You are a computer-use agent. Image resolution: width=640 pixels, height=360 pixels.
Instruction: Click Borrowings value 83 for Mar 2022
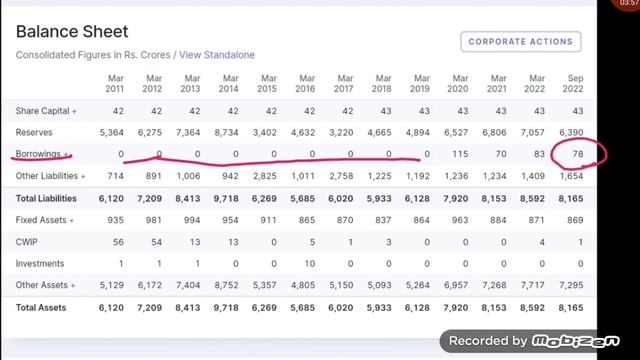tap(539, 154)
